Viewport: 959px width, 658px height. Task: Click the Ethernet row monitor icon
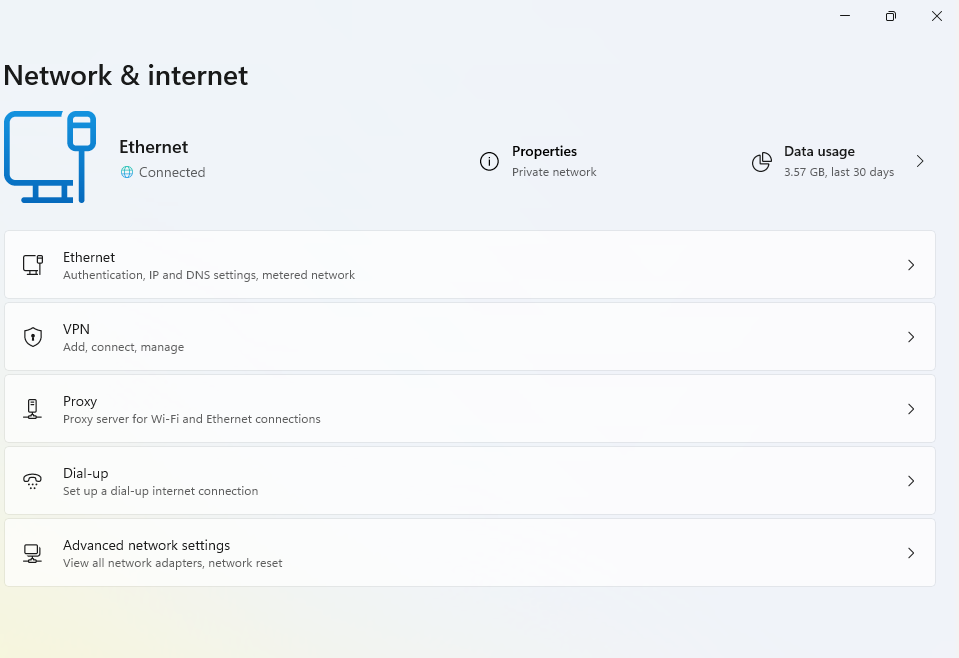click(33, 265)
